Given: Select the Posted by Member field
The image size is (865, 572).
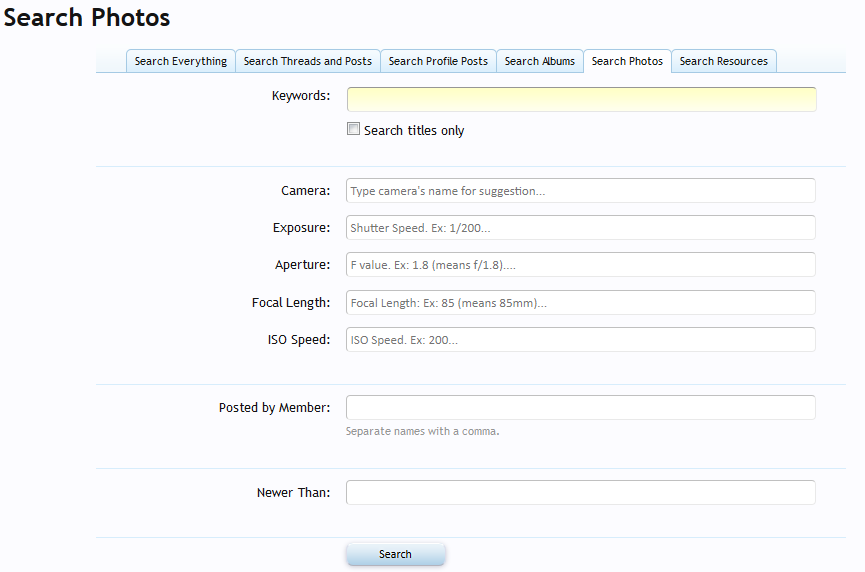Looking at the screenshot, I should click(x=581, y=408).
